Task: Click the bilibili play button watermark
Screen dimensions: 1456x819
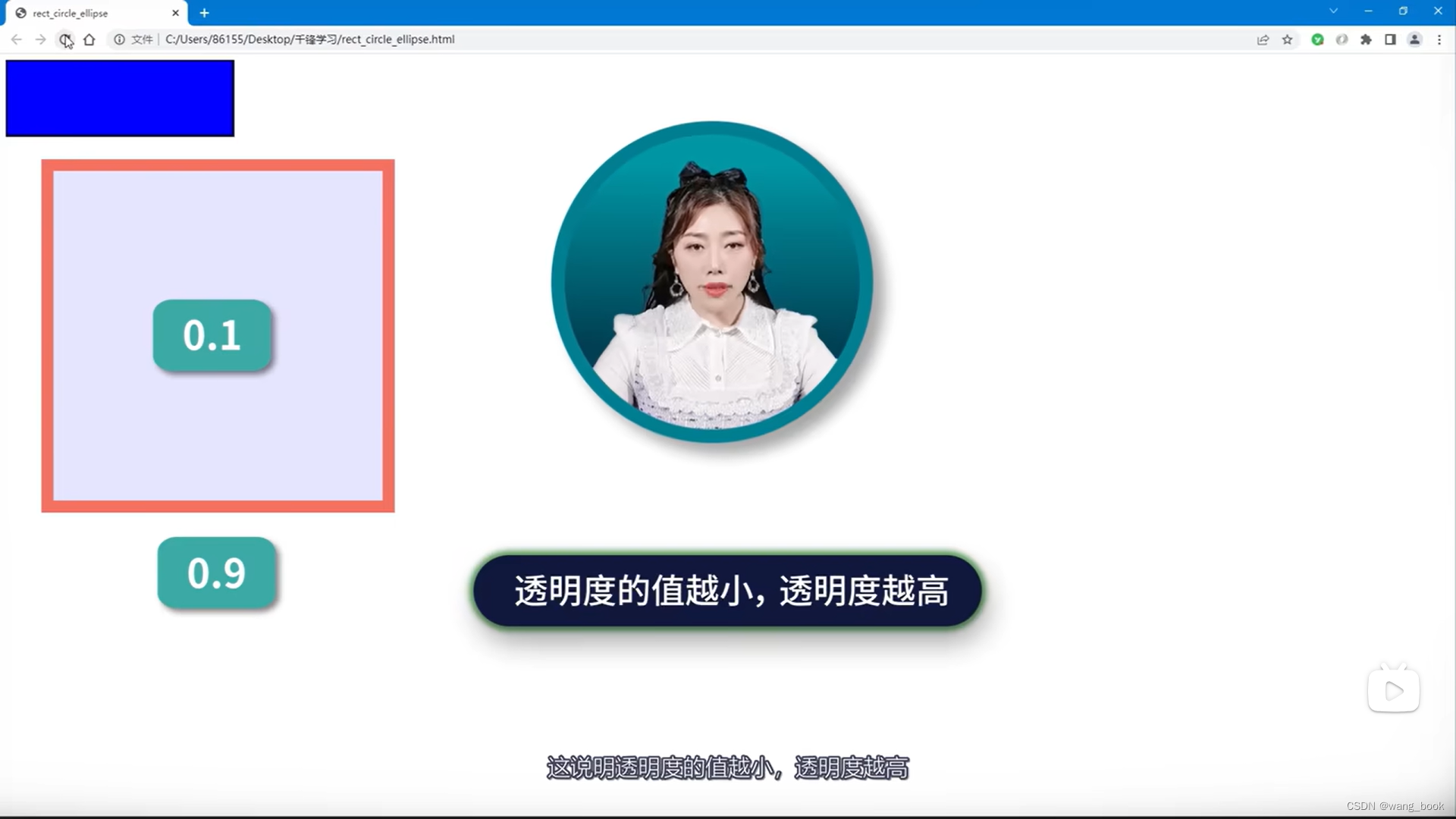Action: coord(1394,690)
